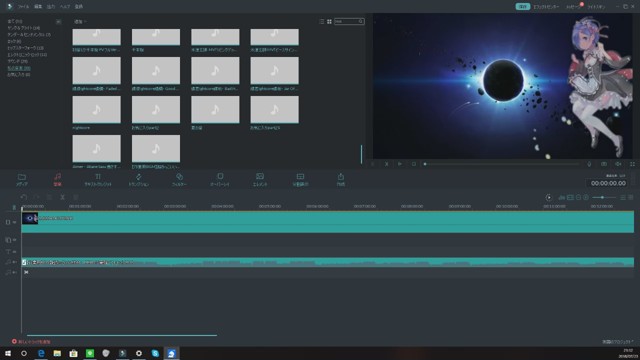Select the Transitions tab icon
This screenshot has height=360, width=640.
coord(138,177)
